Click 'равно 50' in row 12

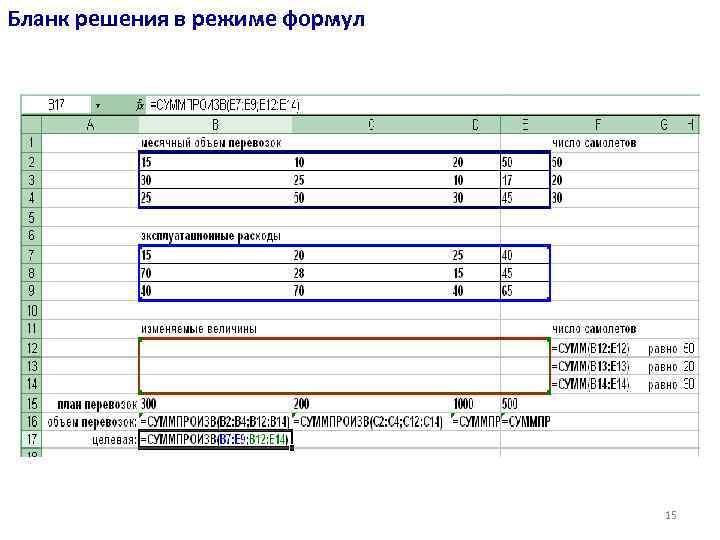[x=671, y=349]
